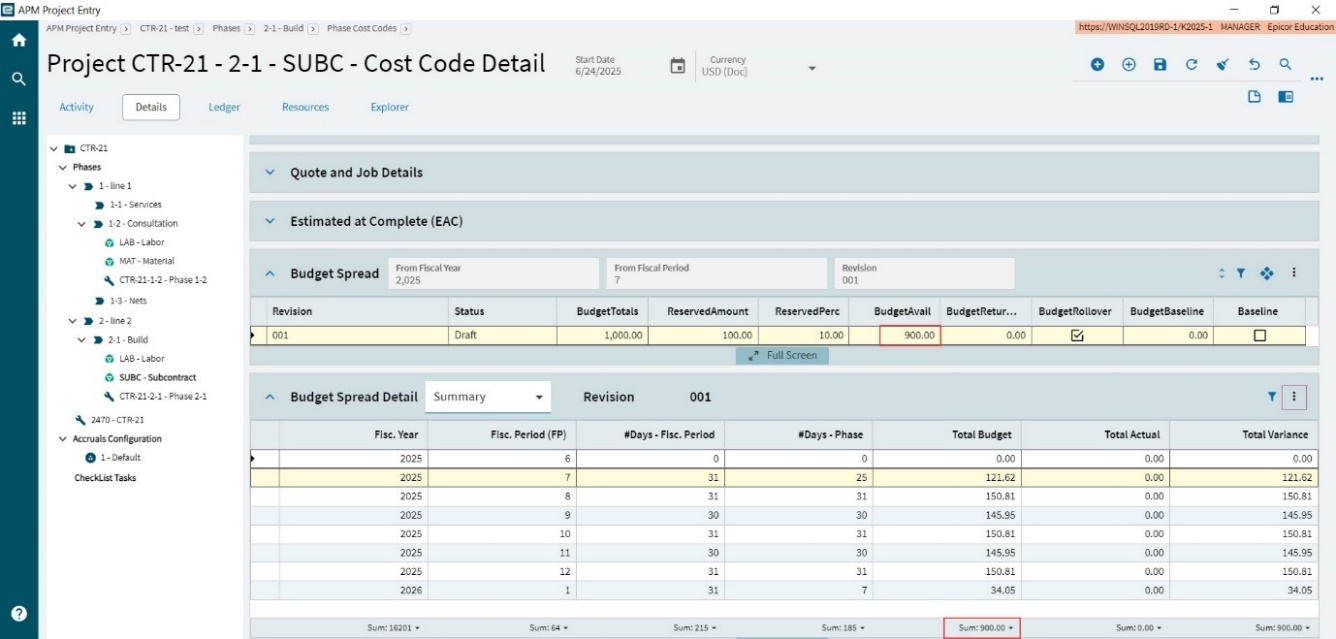
Task: Open Budget Spread overflow three-dots menu
Action: click(1294, 273)
